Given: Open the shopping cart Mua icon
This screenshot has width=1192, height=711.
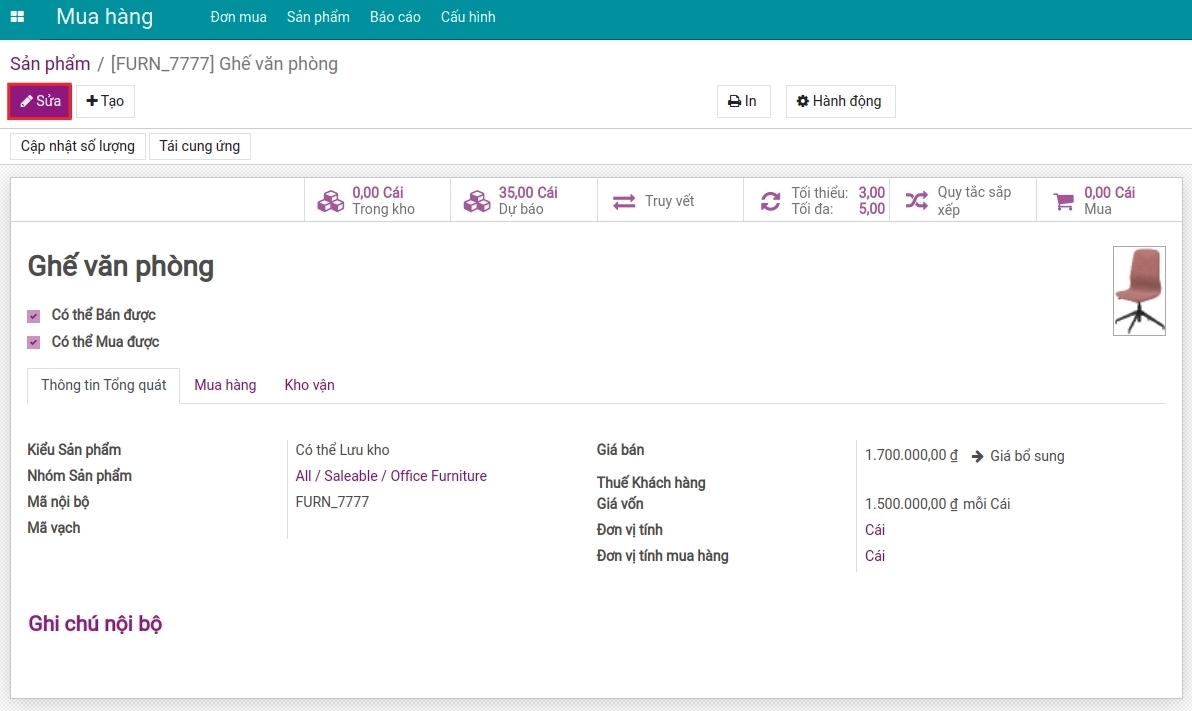Looking at the screenshot, I should [1064, 202].
